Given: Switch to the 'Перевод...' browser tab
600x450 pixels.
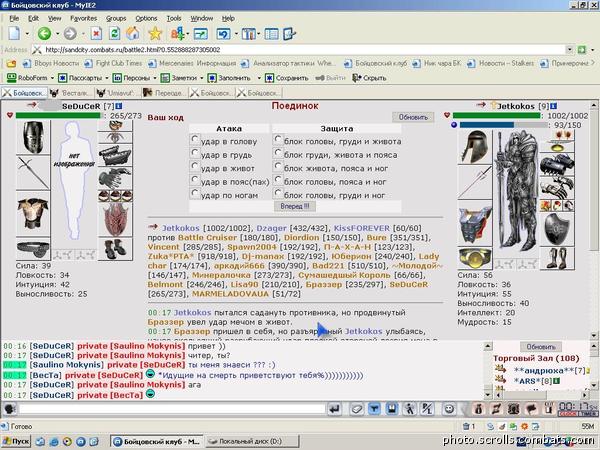Looking at the screenshot, I should (165, 93).
